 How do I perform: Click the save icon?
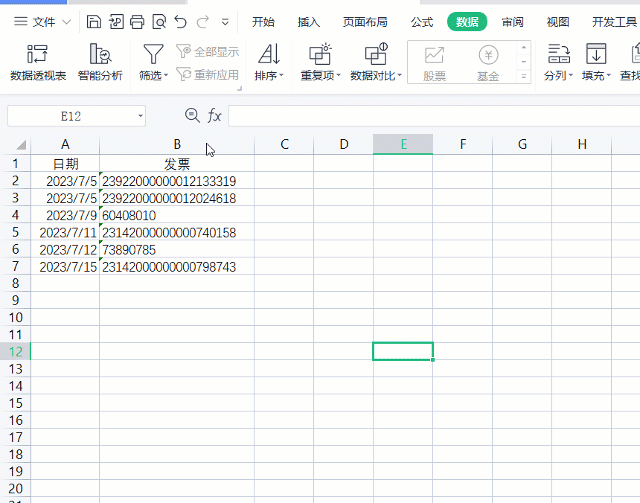(x=94, y=22)
